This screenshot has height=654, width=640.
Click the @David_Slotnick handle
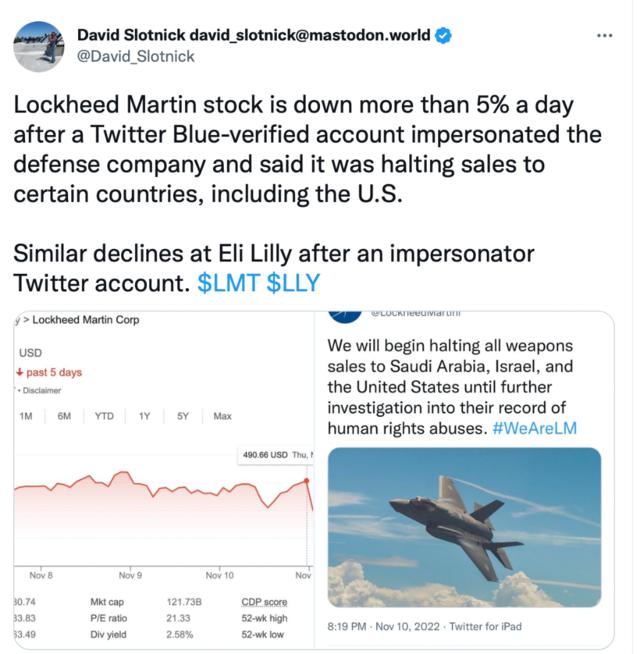[x=135, y=56]
